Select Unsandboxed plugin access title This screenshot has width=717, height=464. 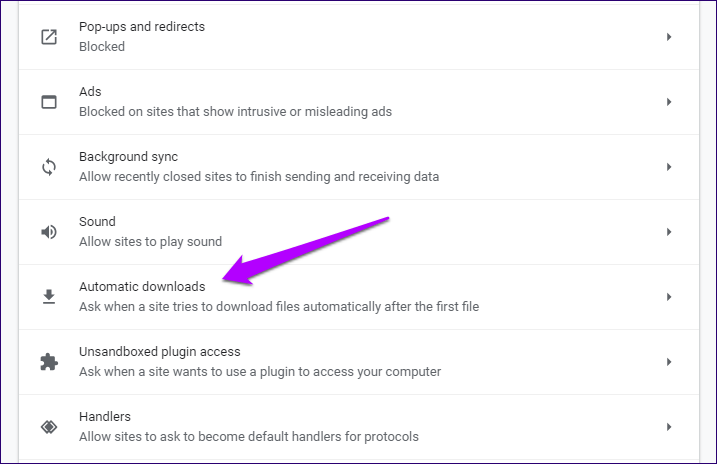160,352
